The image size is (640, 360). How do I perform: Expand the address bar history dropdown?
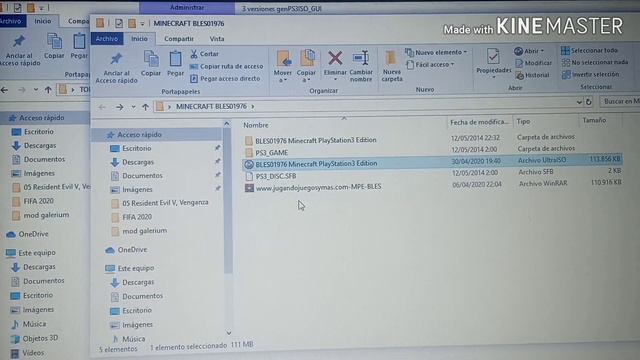click(579, 102)
